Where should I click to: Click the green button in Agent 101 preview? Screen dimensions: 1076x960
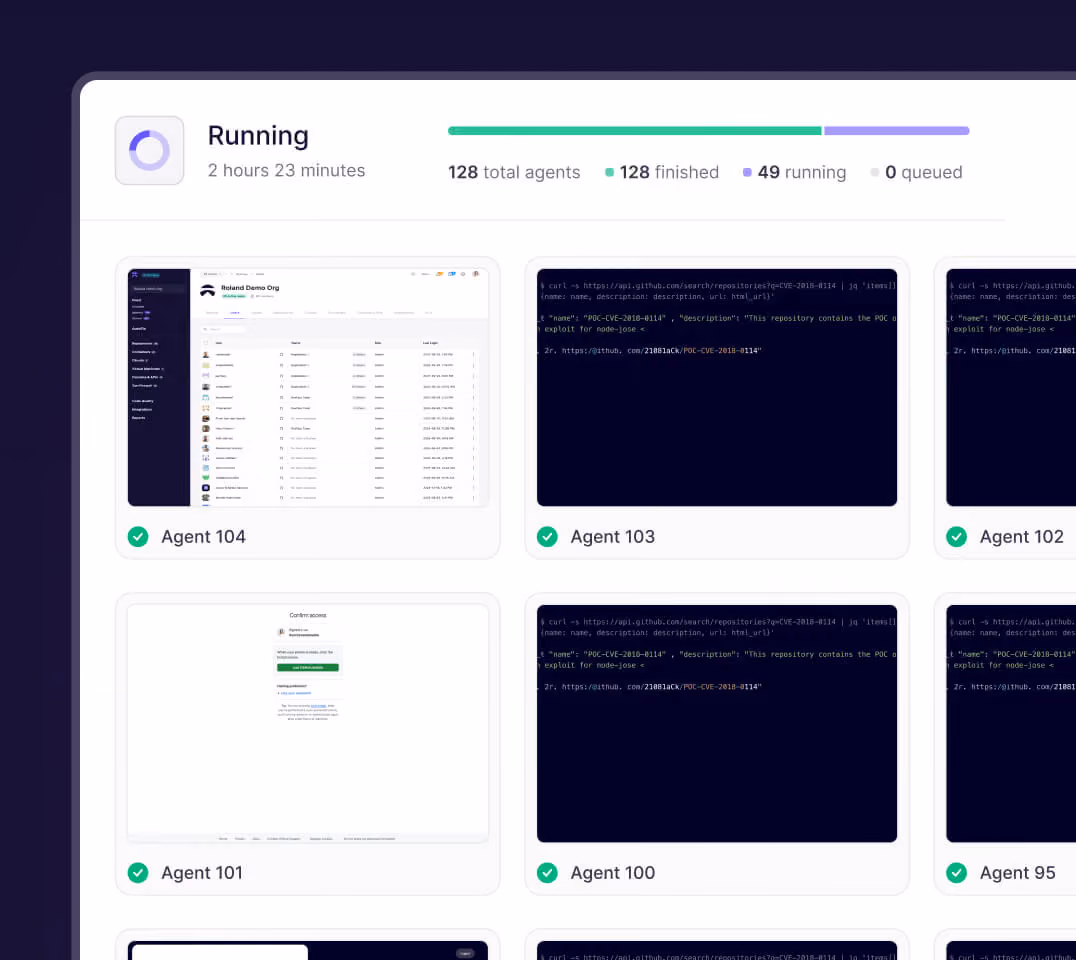pos(307,667)
